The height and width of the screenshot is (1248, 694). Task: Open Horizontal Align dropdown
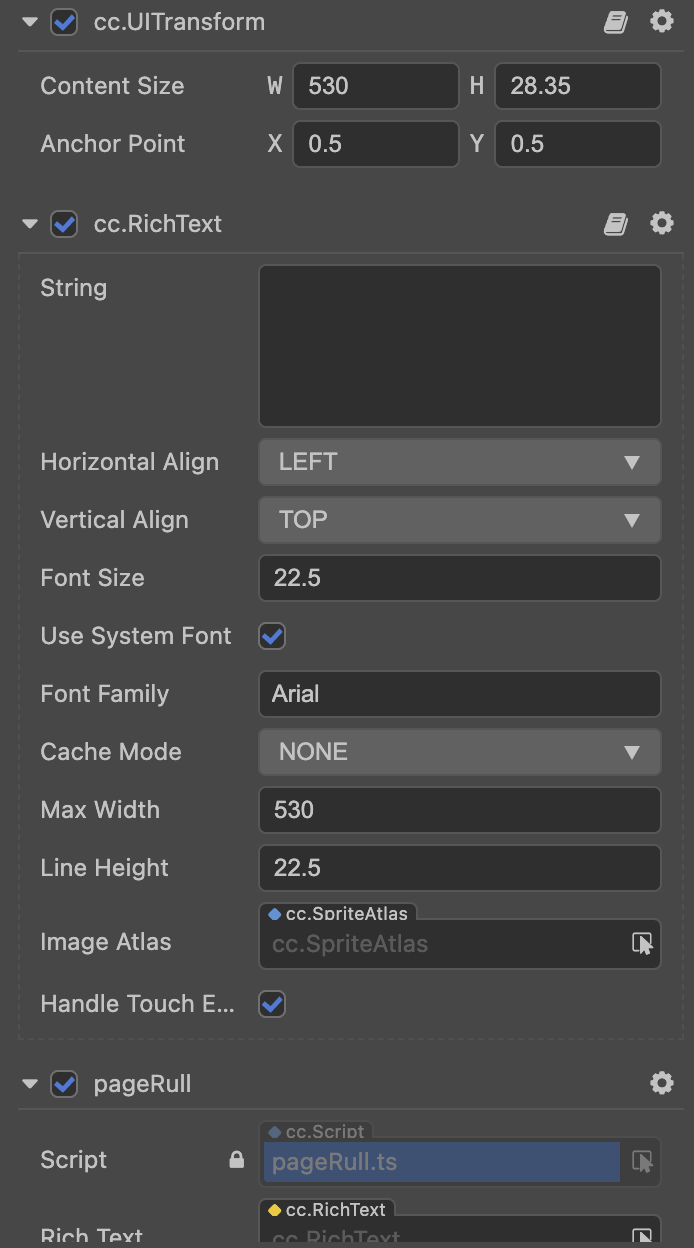pos(460,462)
